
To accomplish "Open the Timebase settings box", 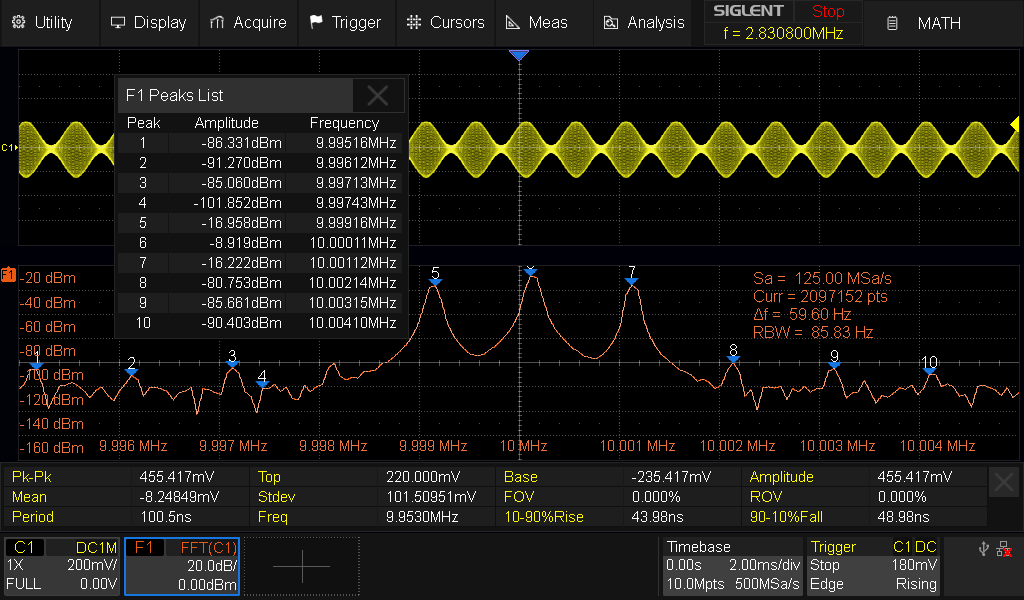I will click(733, 565).
